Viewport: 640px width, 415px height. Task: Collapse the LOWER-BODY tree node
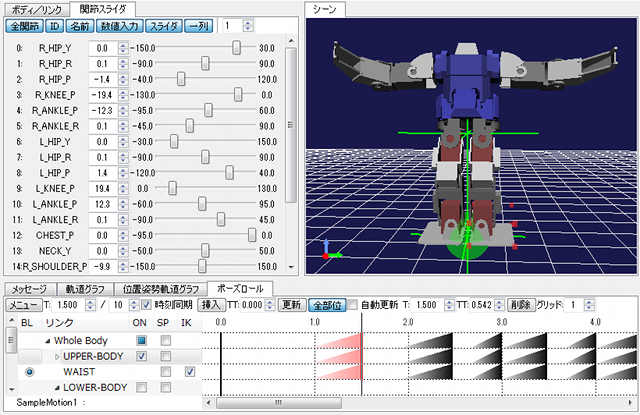(55, 387)
